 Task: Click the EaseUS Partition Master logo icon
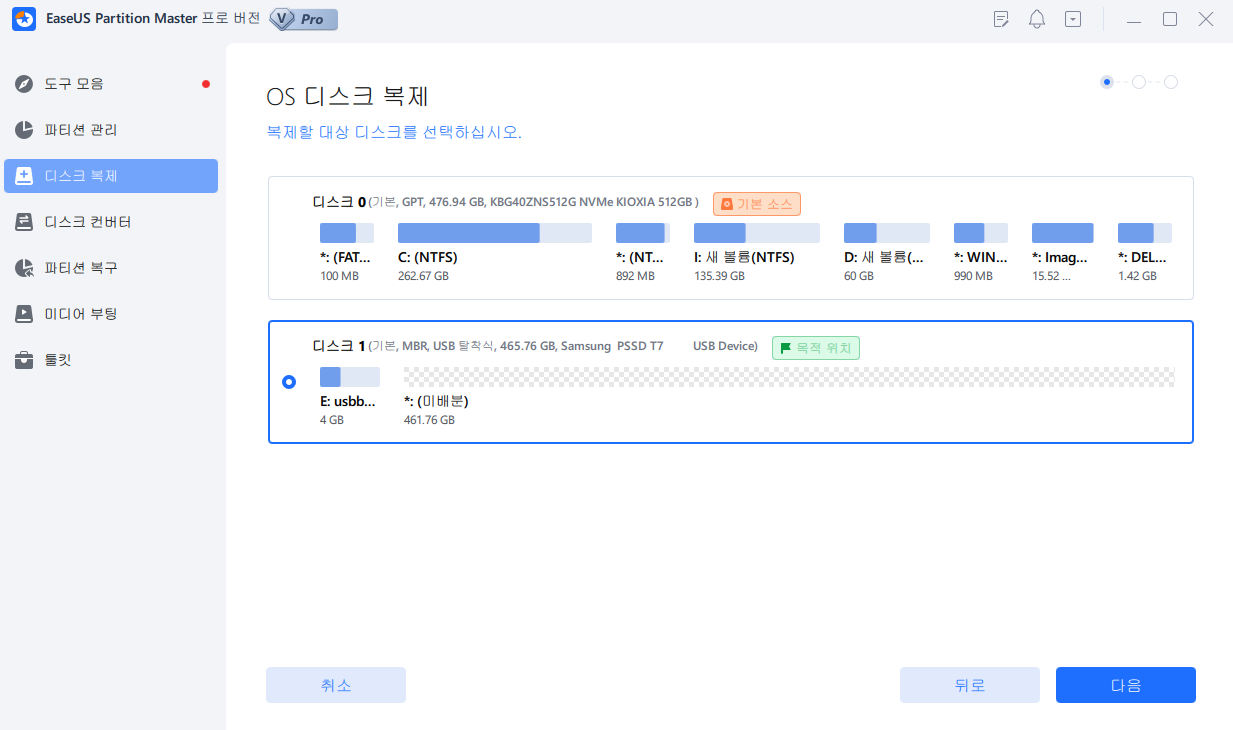tap(24, 19)
